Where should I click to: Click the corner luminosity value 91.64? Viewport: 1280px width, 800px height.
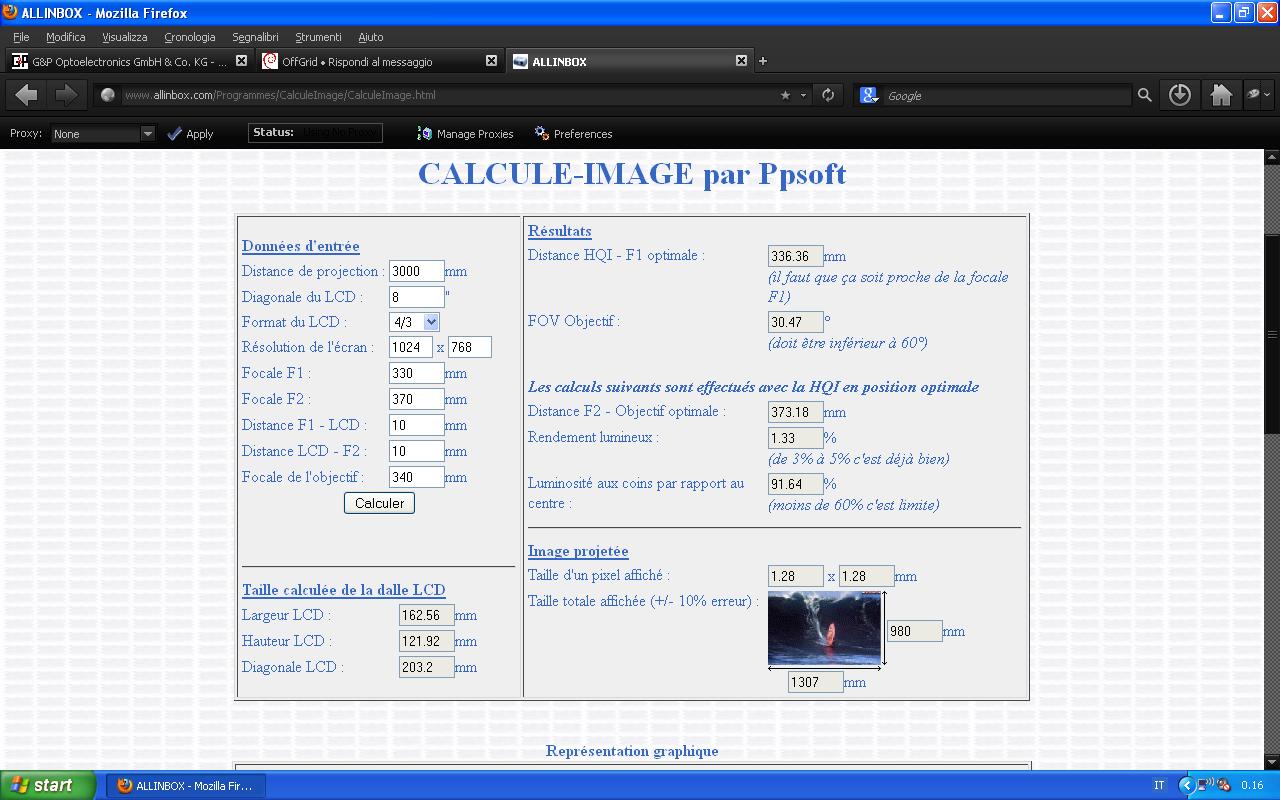795,484
